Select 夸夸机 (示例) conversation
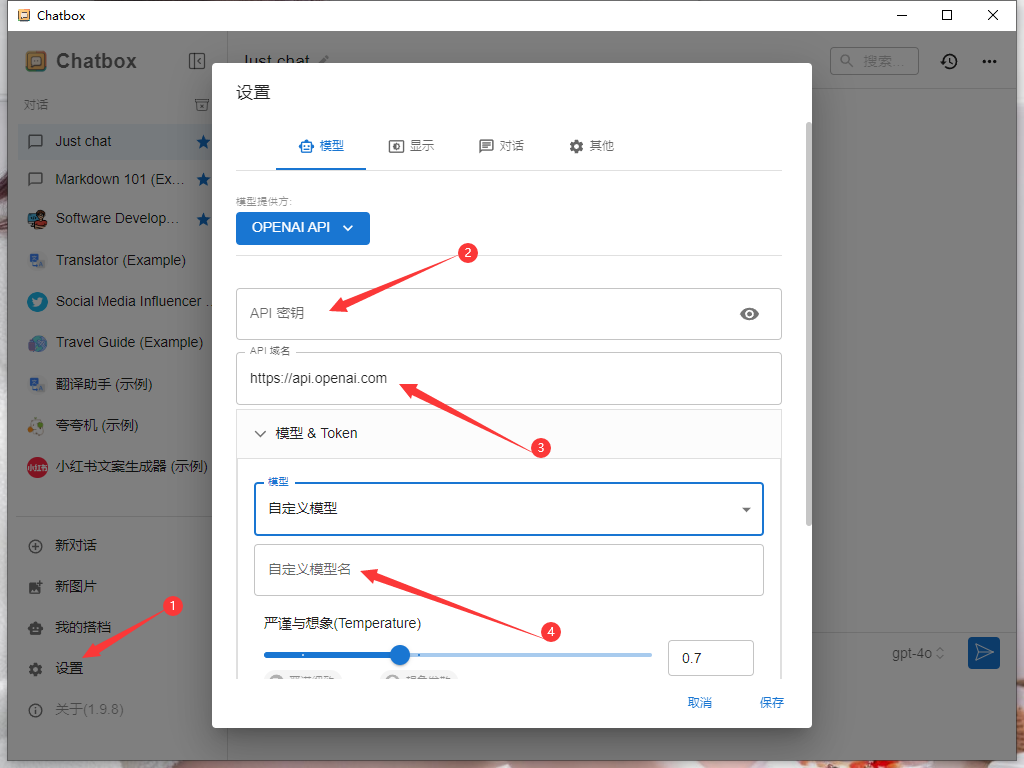 114,426
